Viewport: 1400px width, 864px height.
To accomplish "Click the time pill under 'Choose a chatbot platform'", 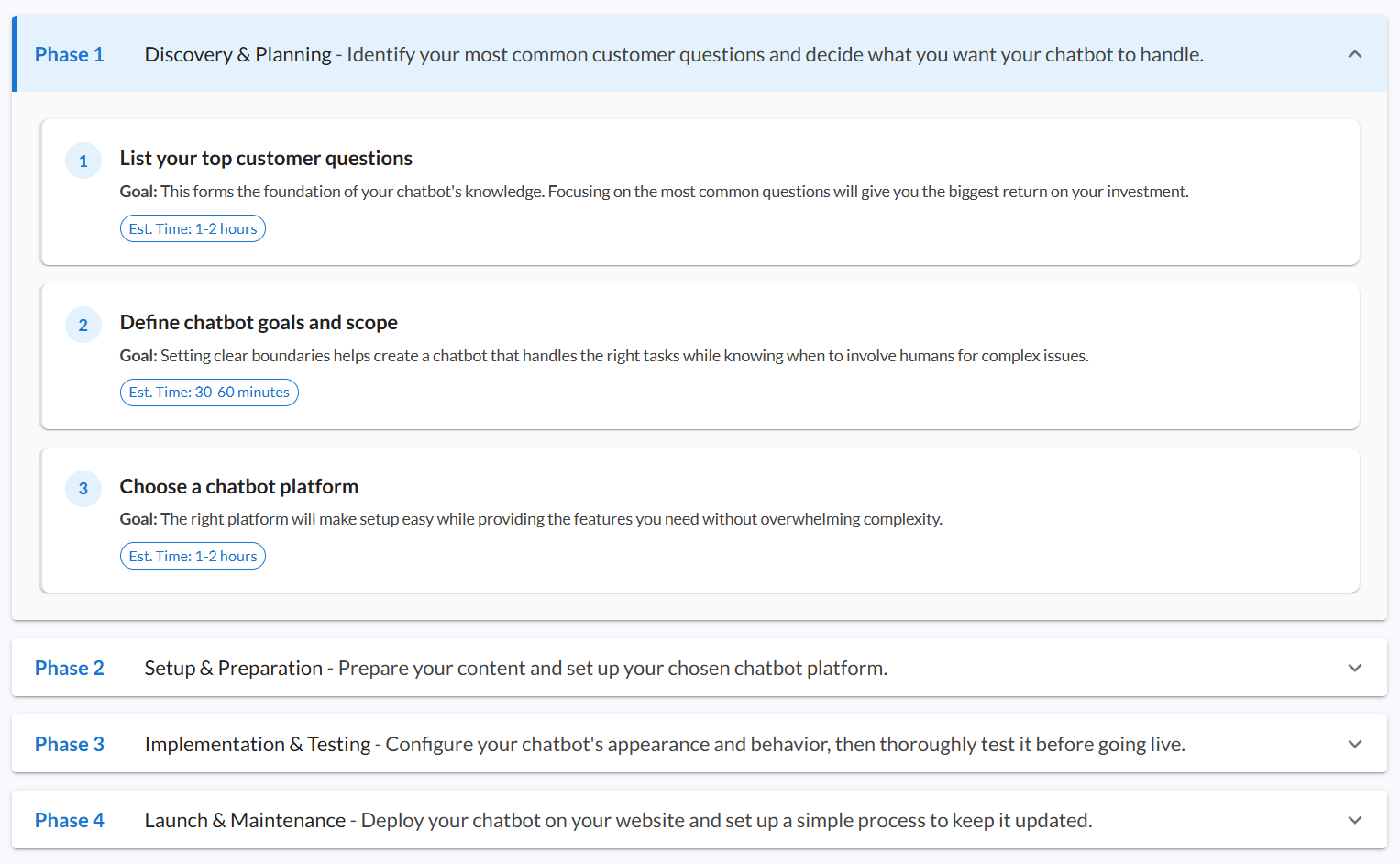I will click(x=193, y=555).
